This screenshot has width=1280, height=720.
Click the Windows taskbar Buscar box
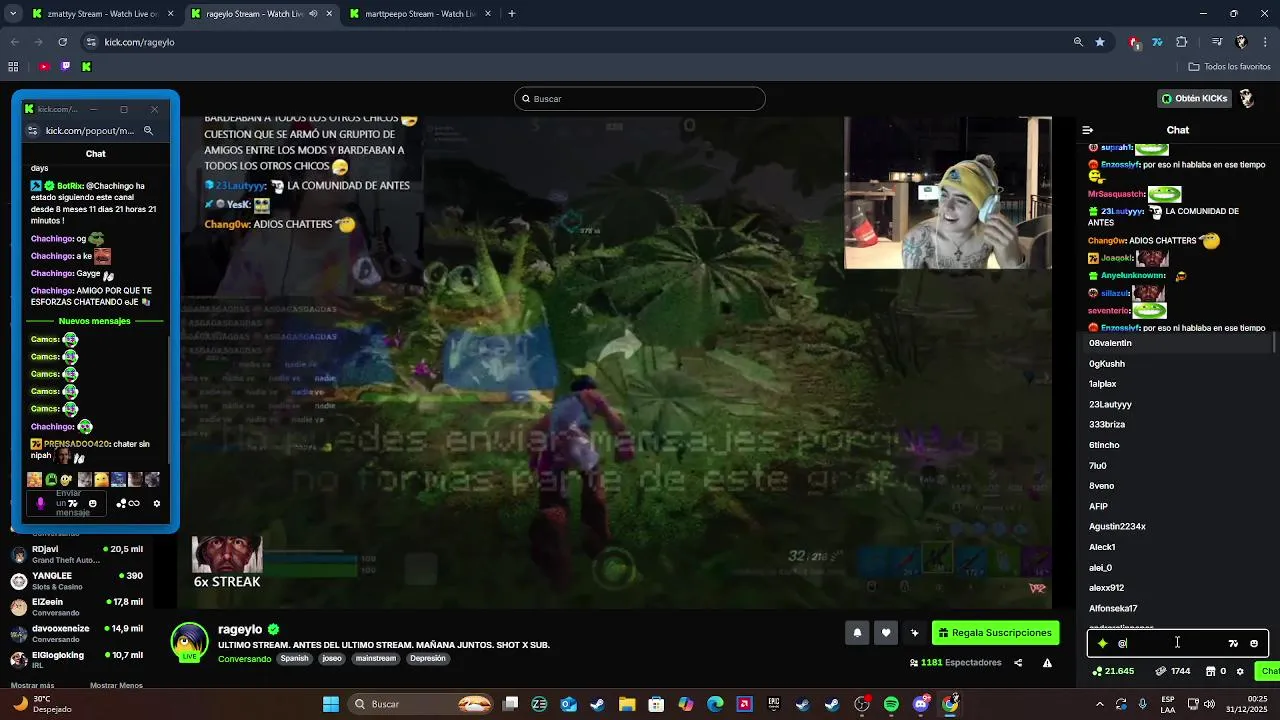point(421,704)
